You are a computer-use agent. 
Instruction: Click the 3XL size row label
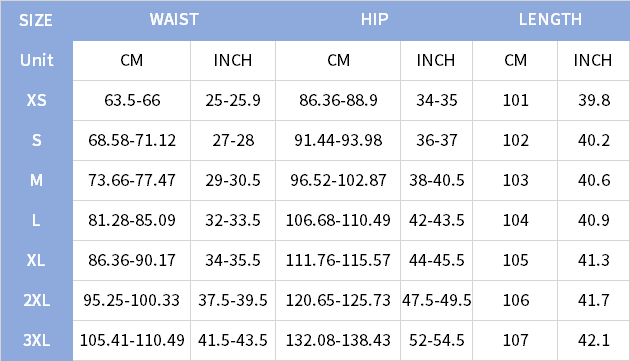point(37,340)
